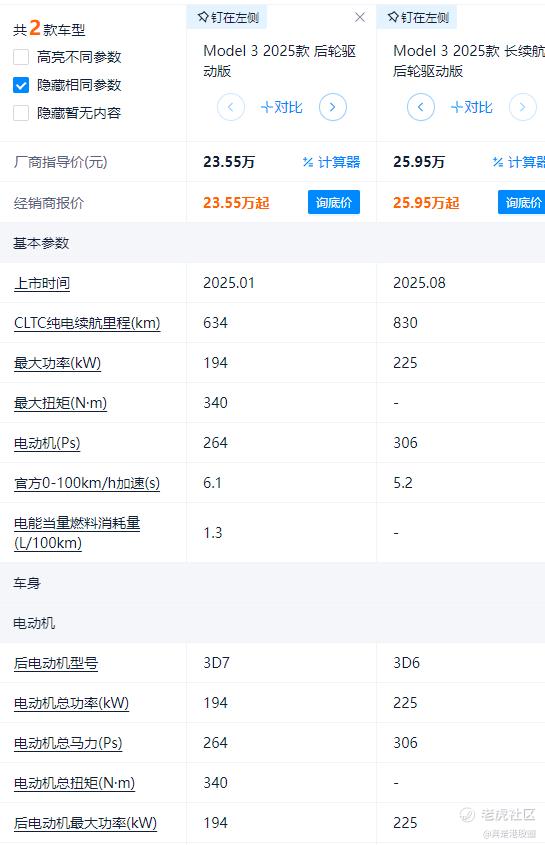This screenshot has height=845, width=545.
Task: Click the 23.55万 manufacturer price
Action: 229,162
